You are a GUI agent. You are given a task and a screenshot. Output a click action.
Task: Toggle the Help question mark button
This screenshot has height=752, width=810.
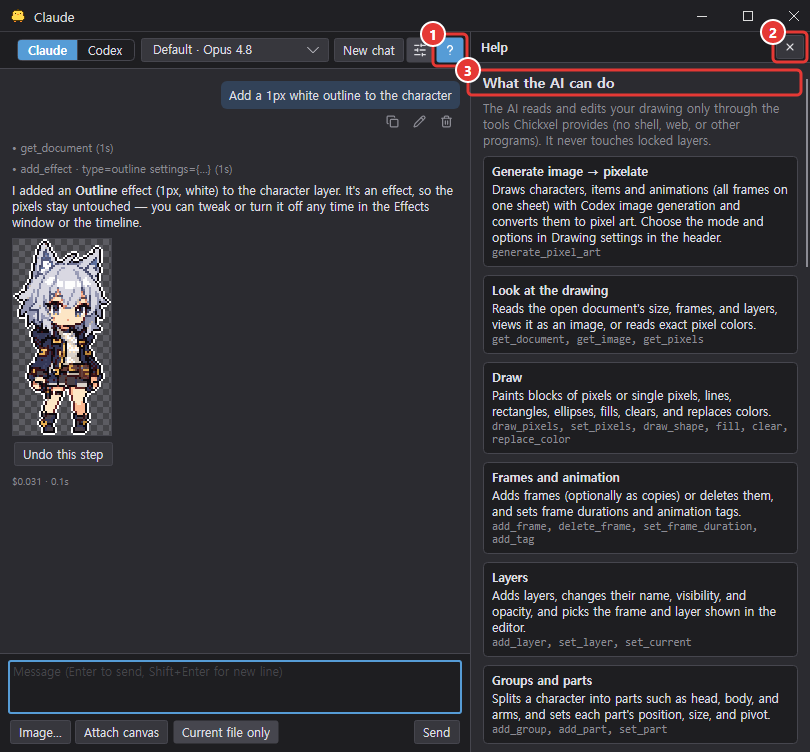[x=450, y=50]
